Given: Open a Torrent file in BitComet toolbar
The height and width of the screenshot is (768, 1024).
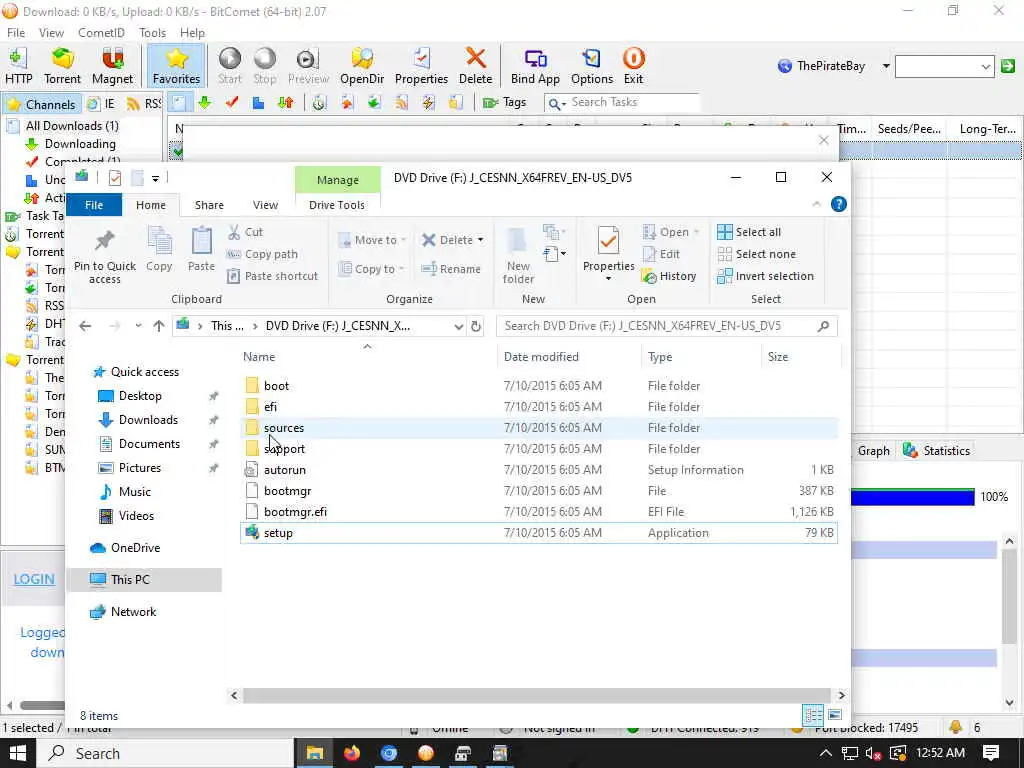Looking at the screenshot, I should (x=62, y=66).
